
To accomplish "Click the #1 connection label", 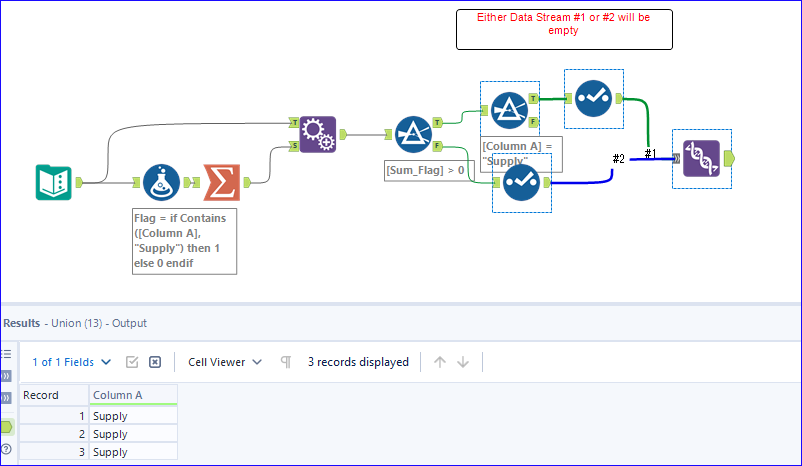I will point(650,153).
